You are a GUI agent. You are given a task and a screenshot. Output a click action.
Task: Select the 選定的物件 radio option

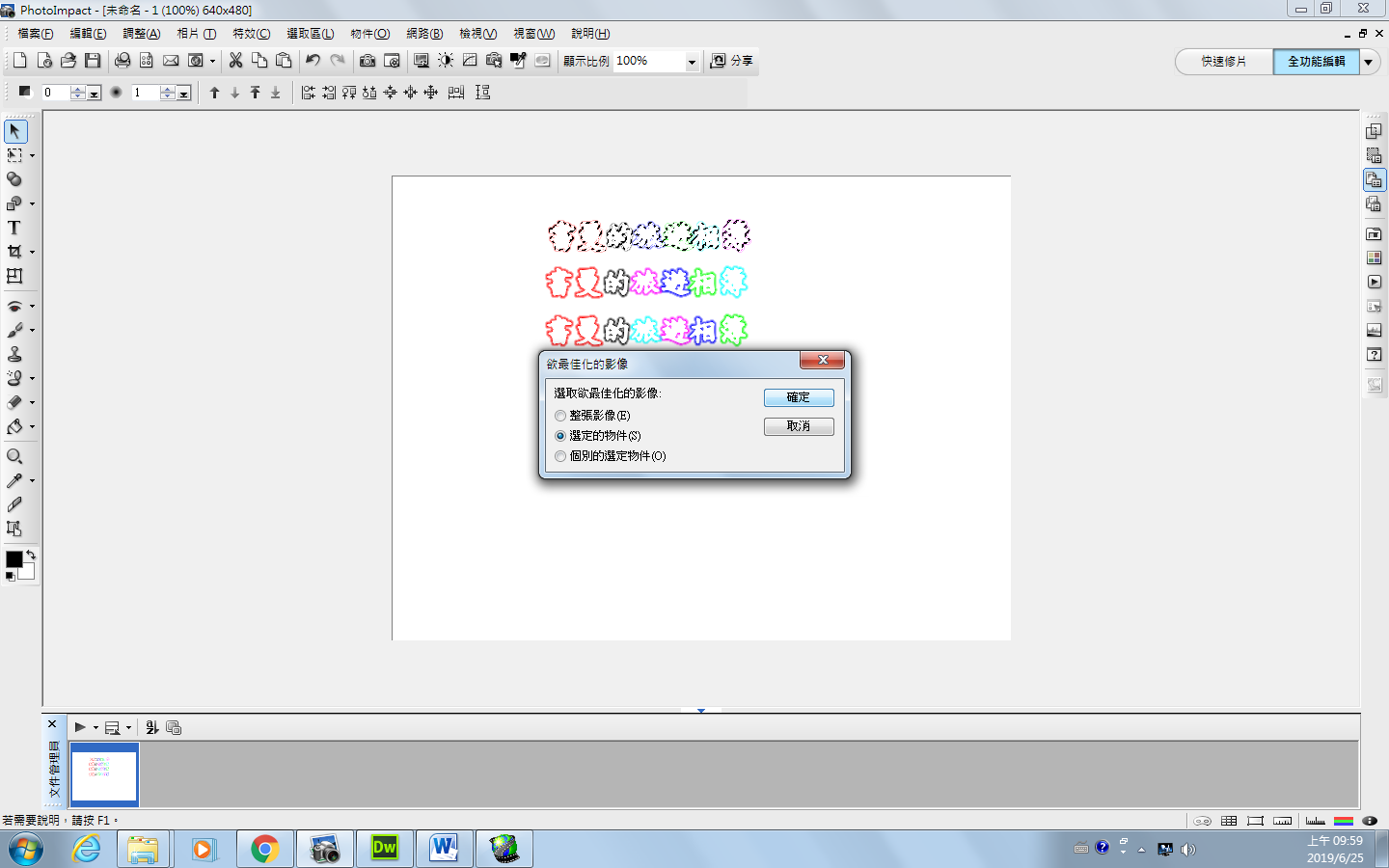(560, 436)
